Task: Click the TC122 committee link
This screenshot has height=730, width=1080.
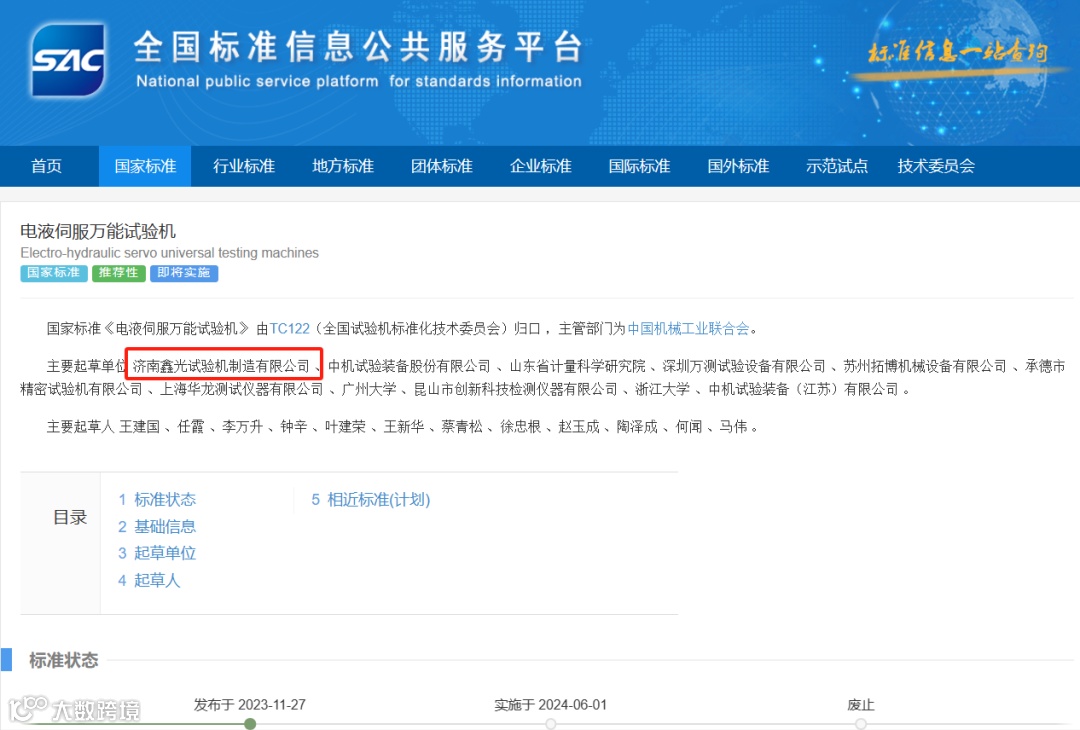Action: 290,328
